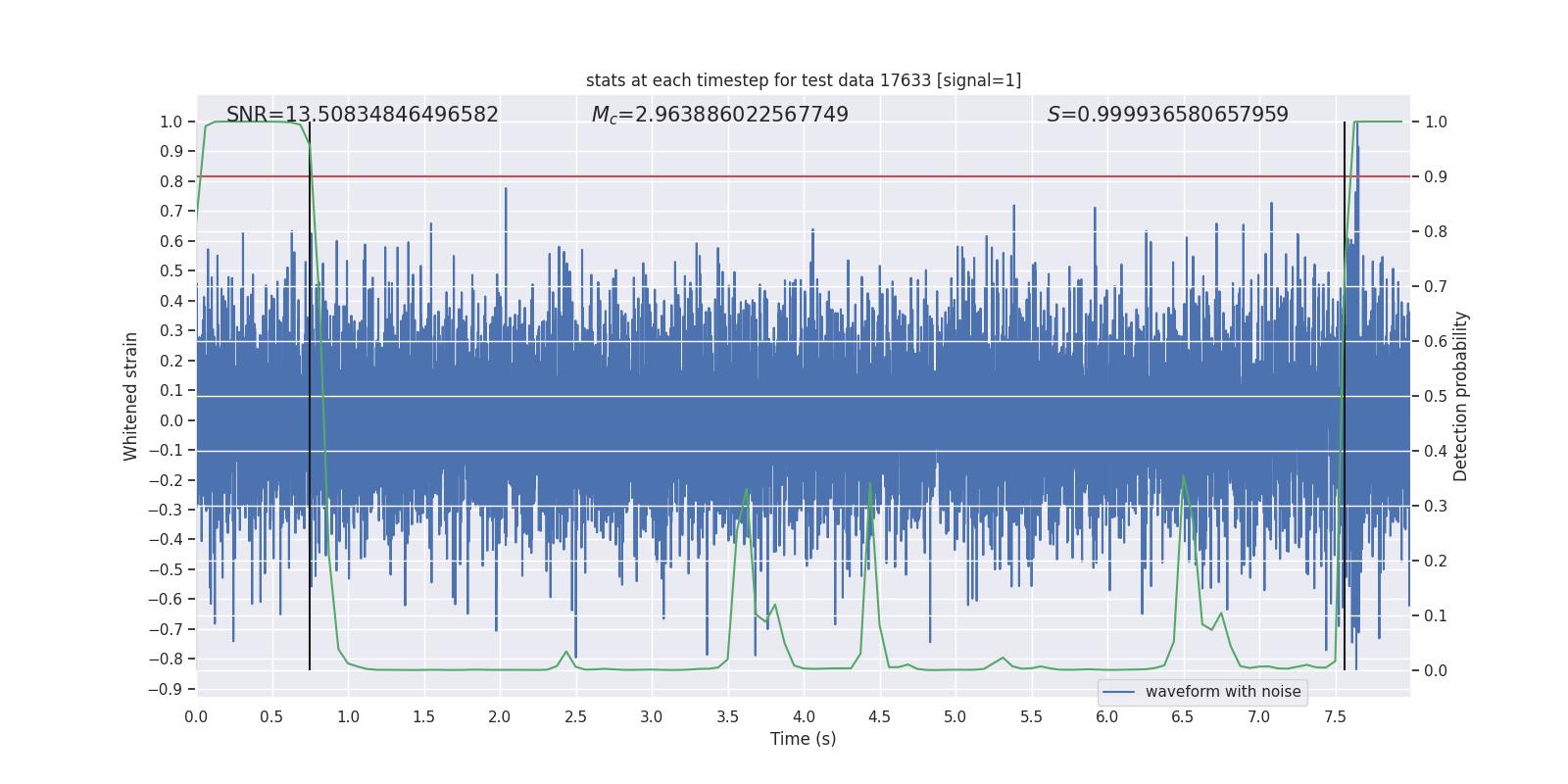Click the green probability peak near 3.6 seconds
1568x784 pixels.
[x=747, y=490]
